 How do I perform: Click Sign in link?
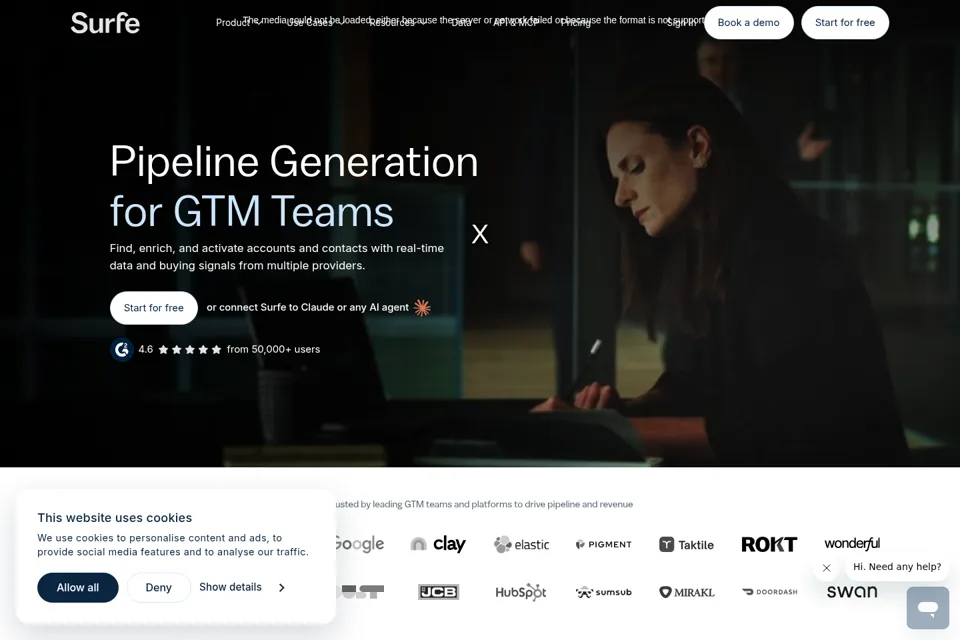pyautogui.click(x=681, y=23)
